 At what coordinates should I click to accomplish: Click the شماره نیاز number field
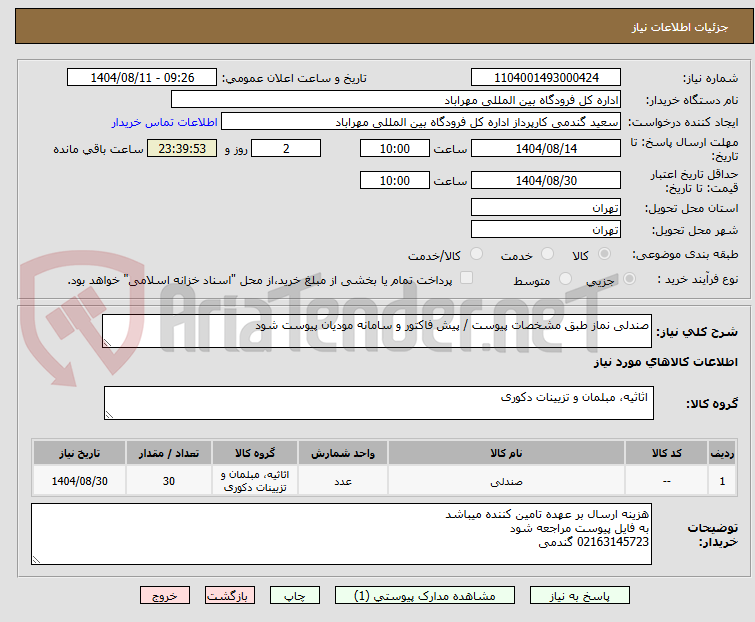tap(546, 78)
